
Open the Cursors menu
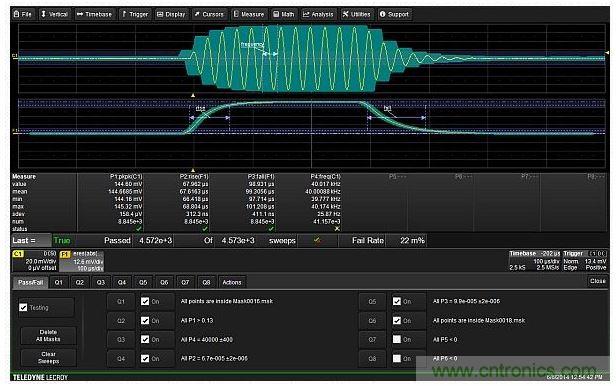tap(209, 14)
